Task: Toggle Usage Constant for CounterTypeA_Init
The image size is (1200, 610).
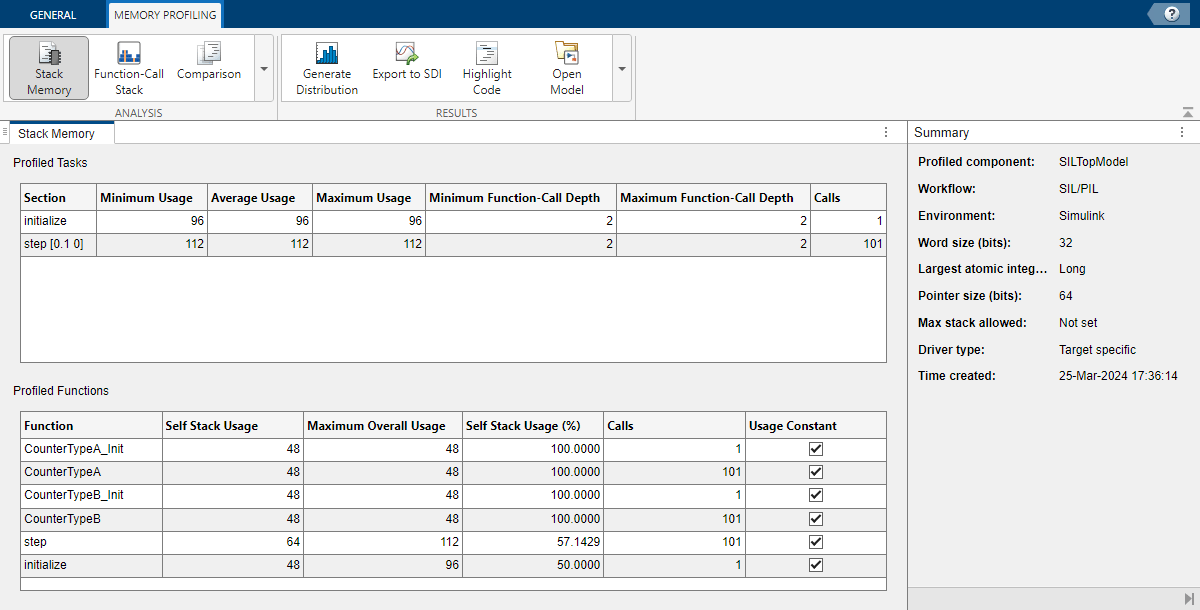Action: coord(816,449)
